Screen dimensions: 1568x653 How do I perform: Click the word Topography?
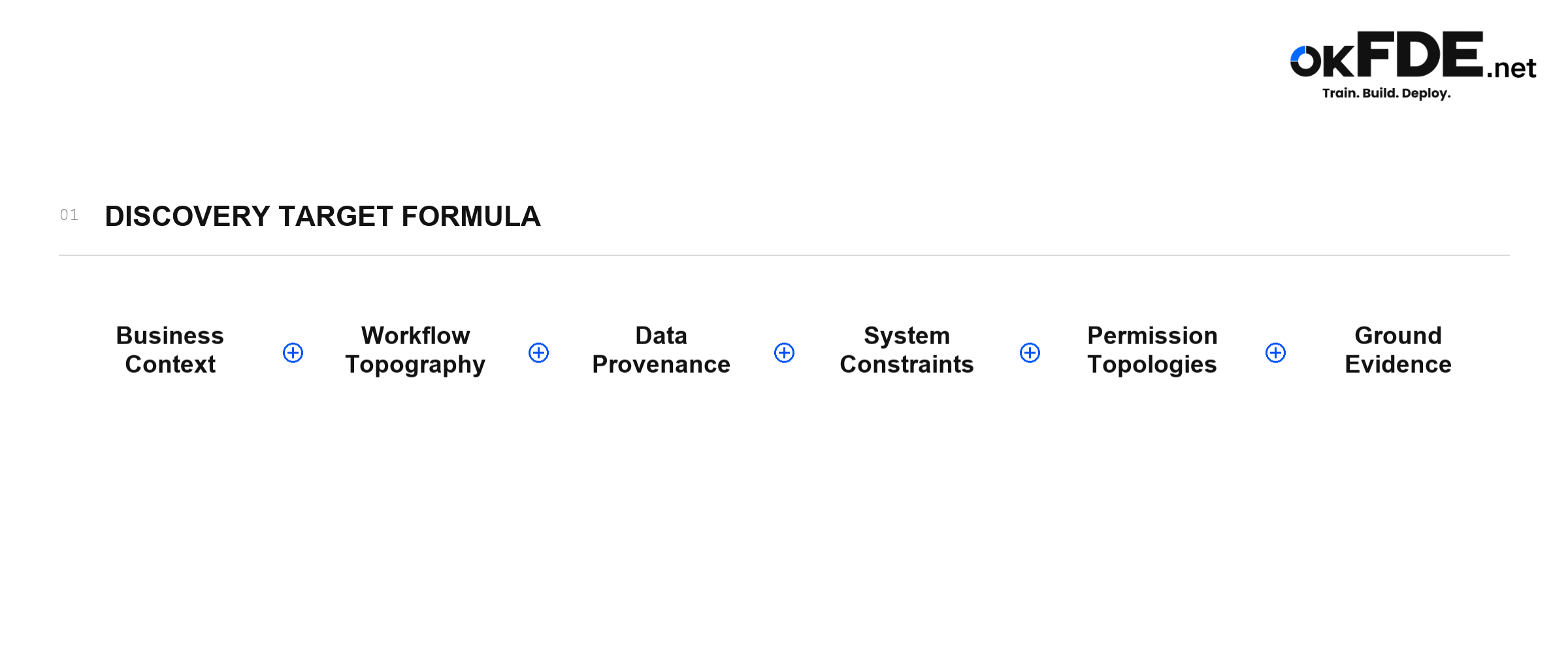[x=416, y=365]
